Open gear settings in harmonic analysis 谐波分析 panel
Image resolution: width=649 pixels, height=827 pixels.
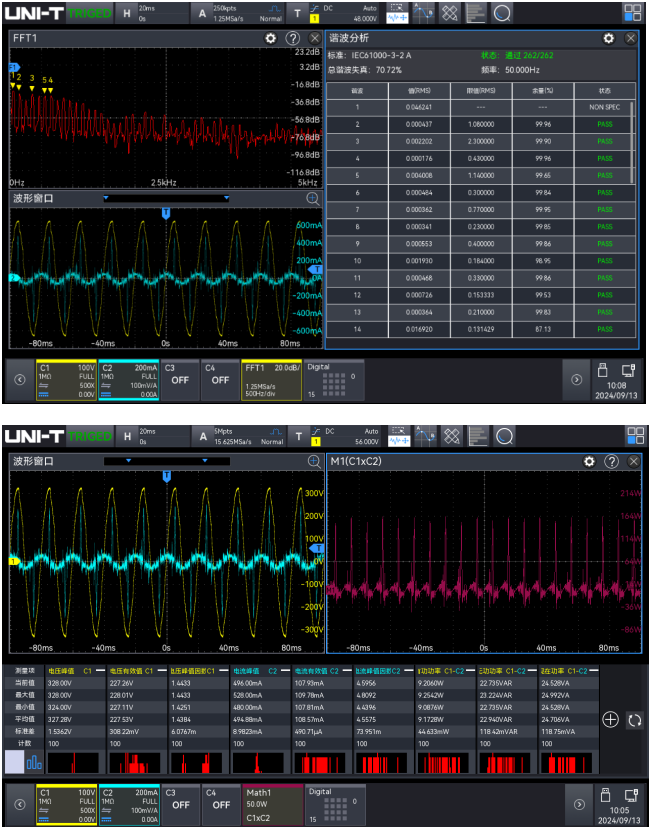608,38
